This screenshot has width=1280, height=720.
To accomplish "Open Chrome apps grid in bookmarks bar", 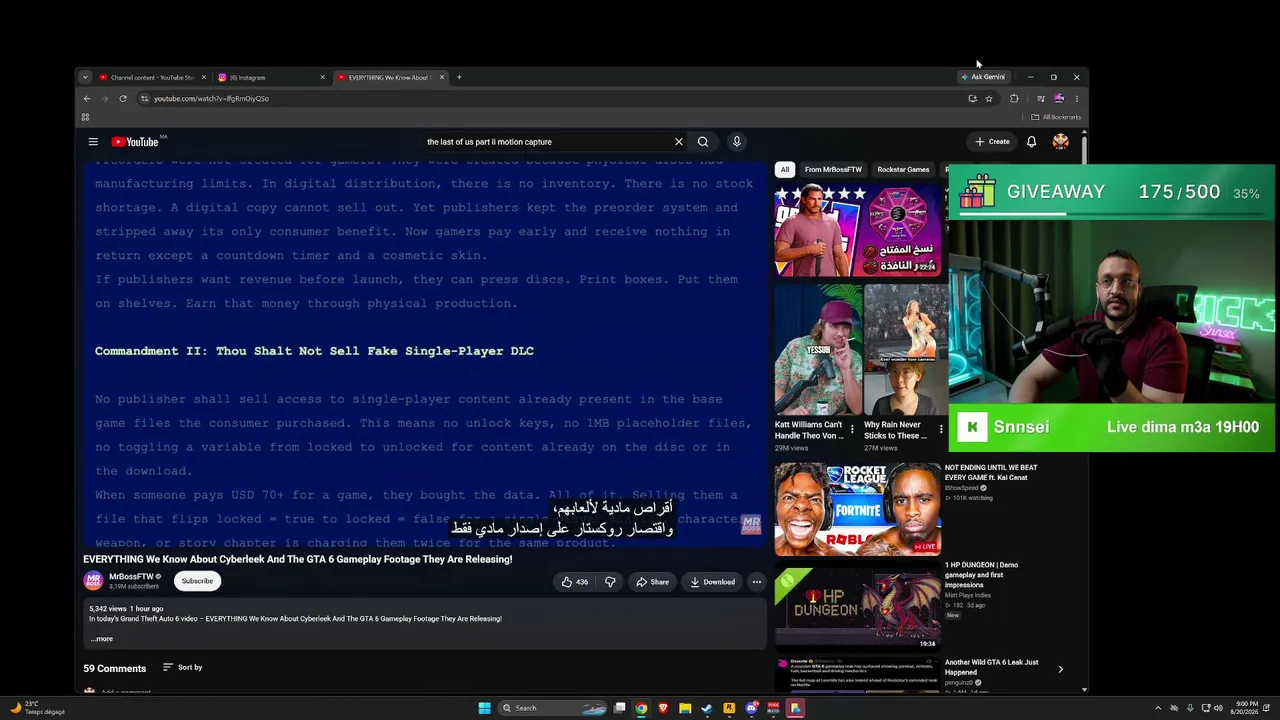I will (x=85, y=117).
